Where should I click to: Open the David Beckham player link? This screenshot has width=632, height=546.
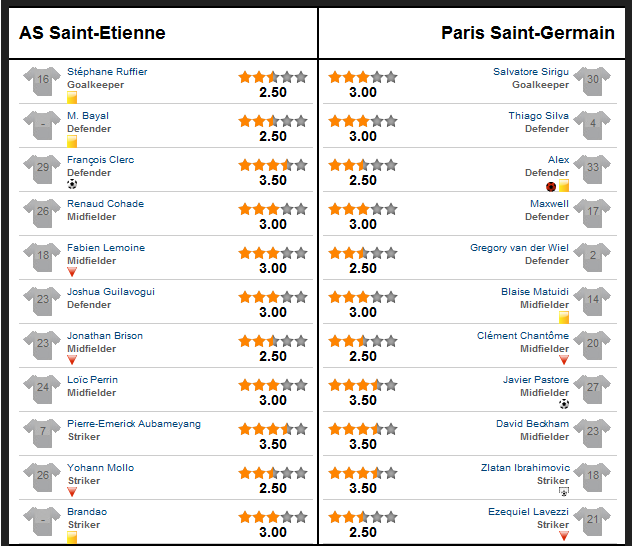pos(532,424)
